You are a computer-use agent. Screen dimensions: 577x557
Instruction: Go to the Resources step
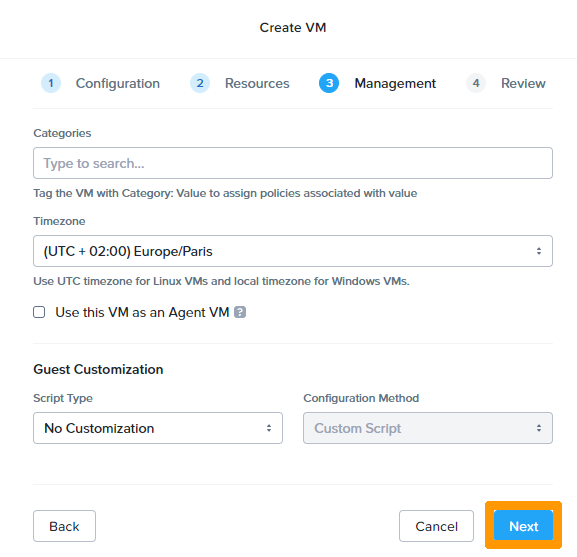[257, 83]
